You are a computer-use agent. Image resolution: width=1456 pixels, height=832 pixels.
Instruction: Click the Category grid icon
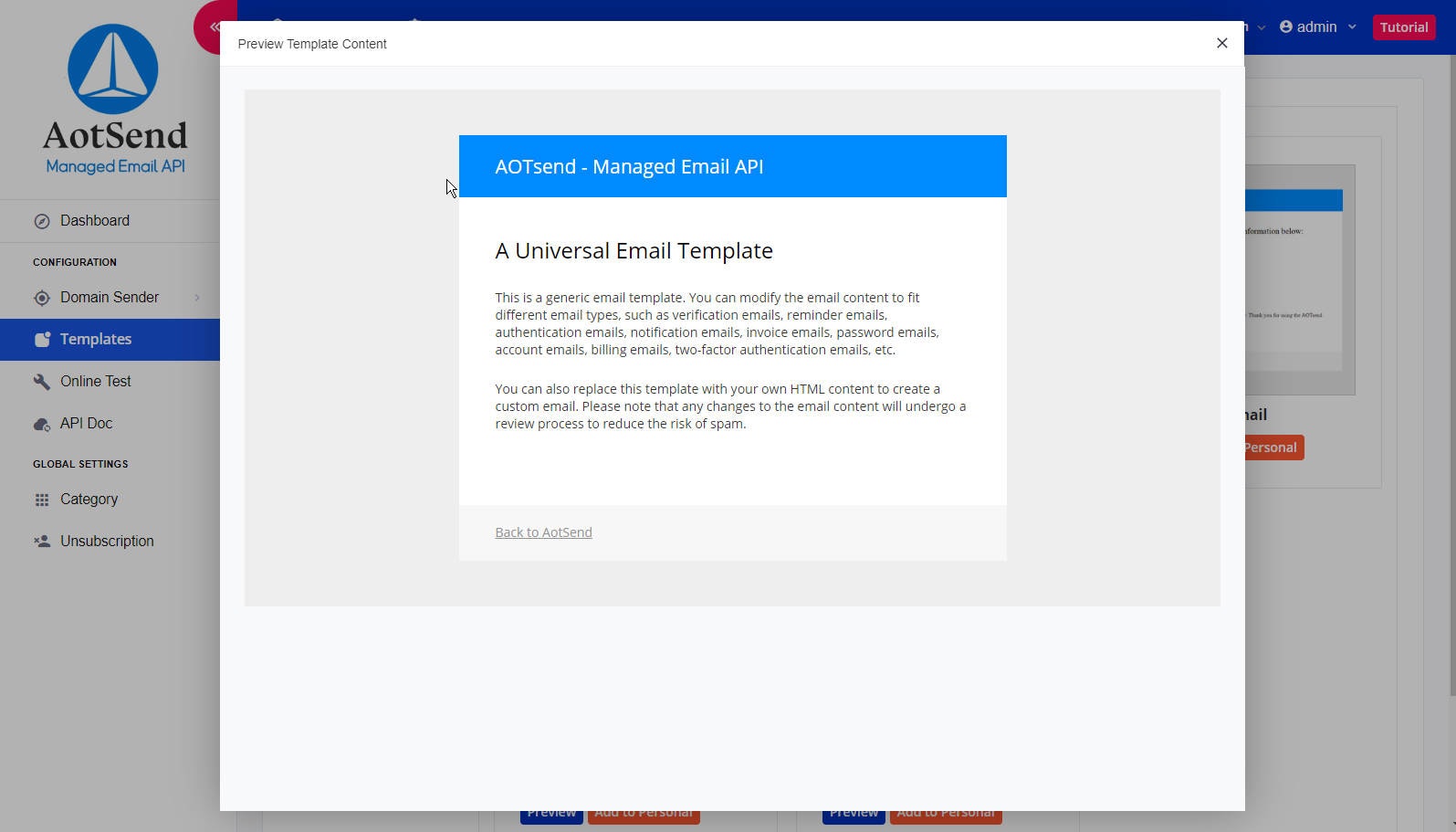[x=42, y=500]
